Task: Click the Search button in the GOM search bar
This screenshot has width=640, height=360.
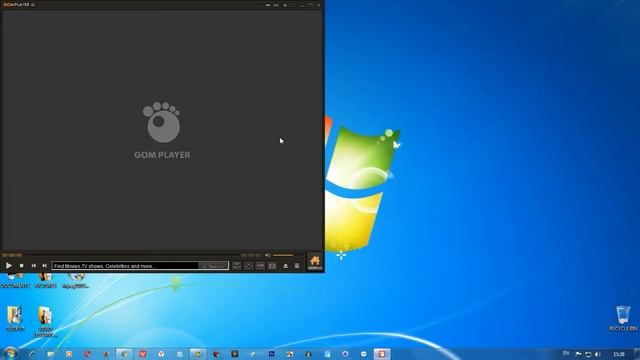Action: pyautogui.click(x=213, y=266)
